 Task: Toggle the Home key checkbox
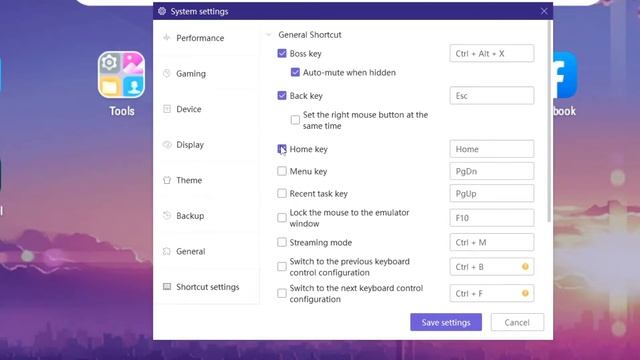click(x=282, y=149)
